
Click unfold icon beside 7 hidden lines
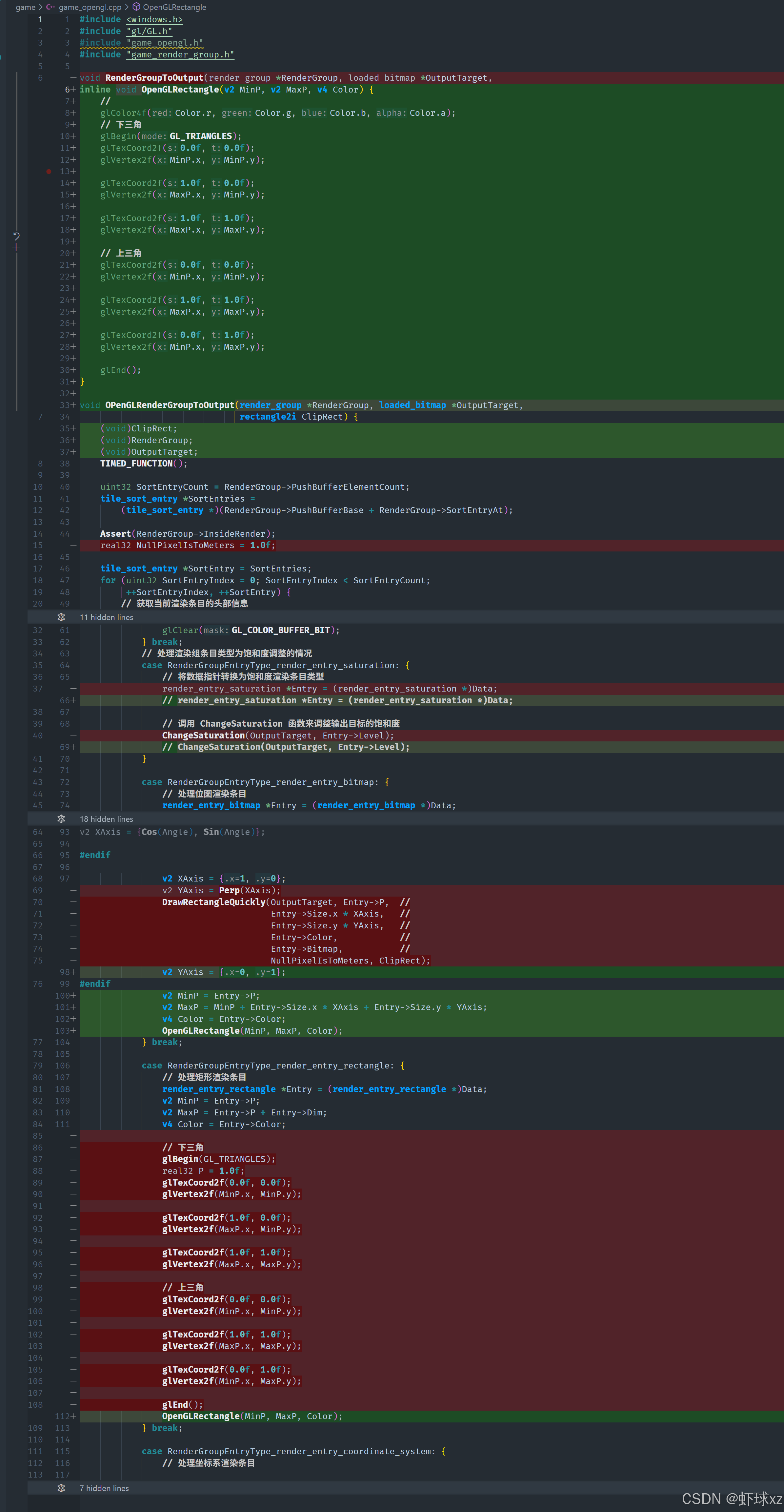[x=61, y=1488]
